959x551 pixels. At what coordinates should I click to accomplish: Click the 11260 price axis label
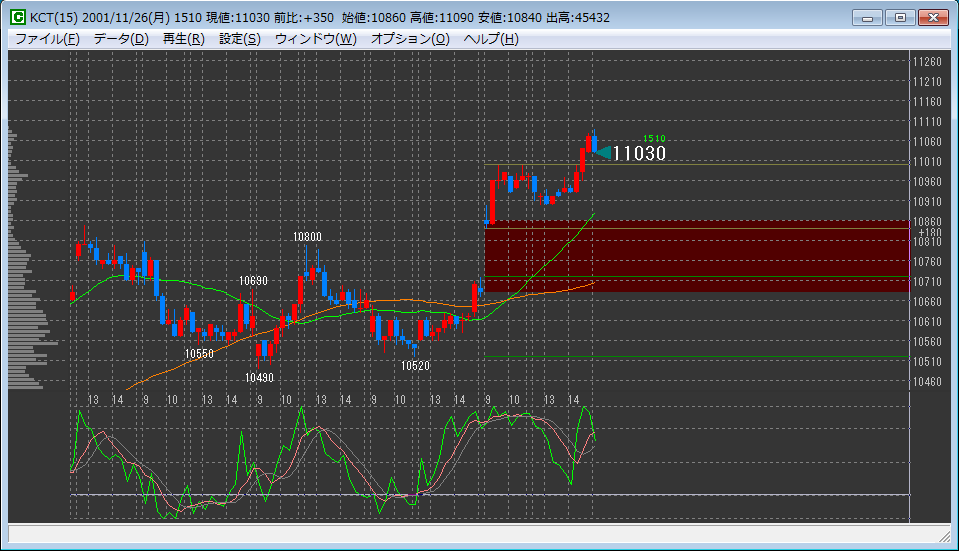(927, 62)
